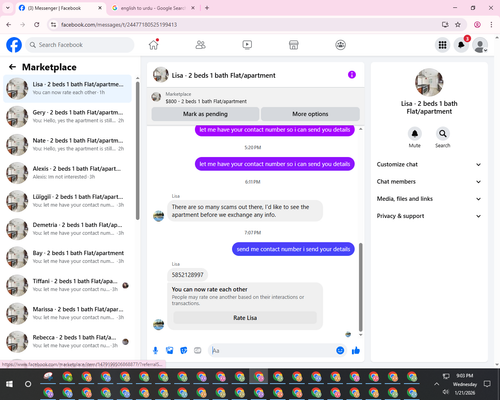Open conversation information purple icon
Image resolution: width=500 pixels, height=400 pixels.
352,75
